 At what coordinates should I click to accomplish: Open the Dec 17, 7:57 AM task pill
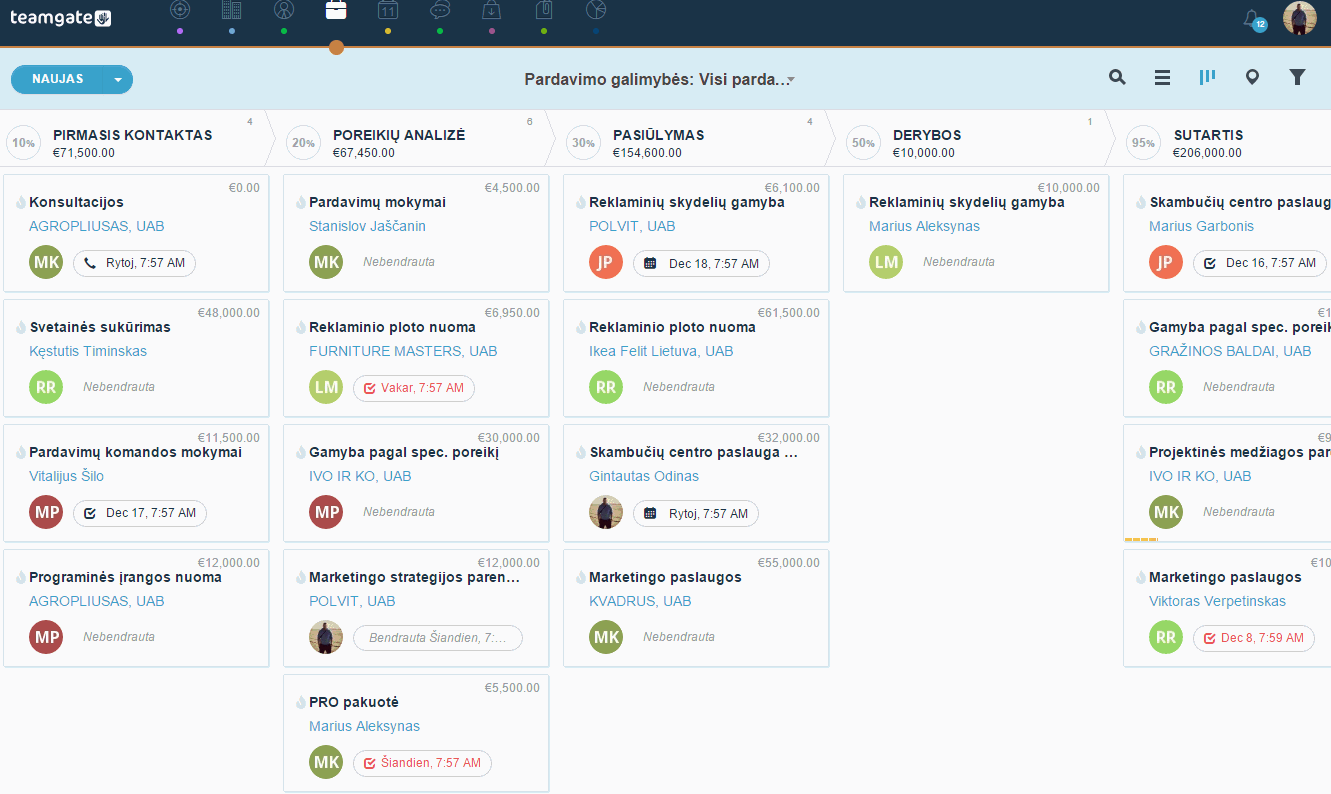pyautogui.click(x=139, y=513)
